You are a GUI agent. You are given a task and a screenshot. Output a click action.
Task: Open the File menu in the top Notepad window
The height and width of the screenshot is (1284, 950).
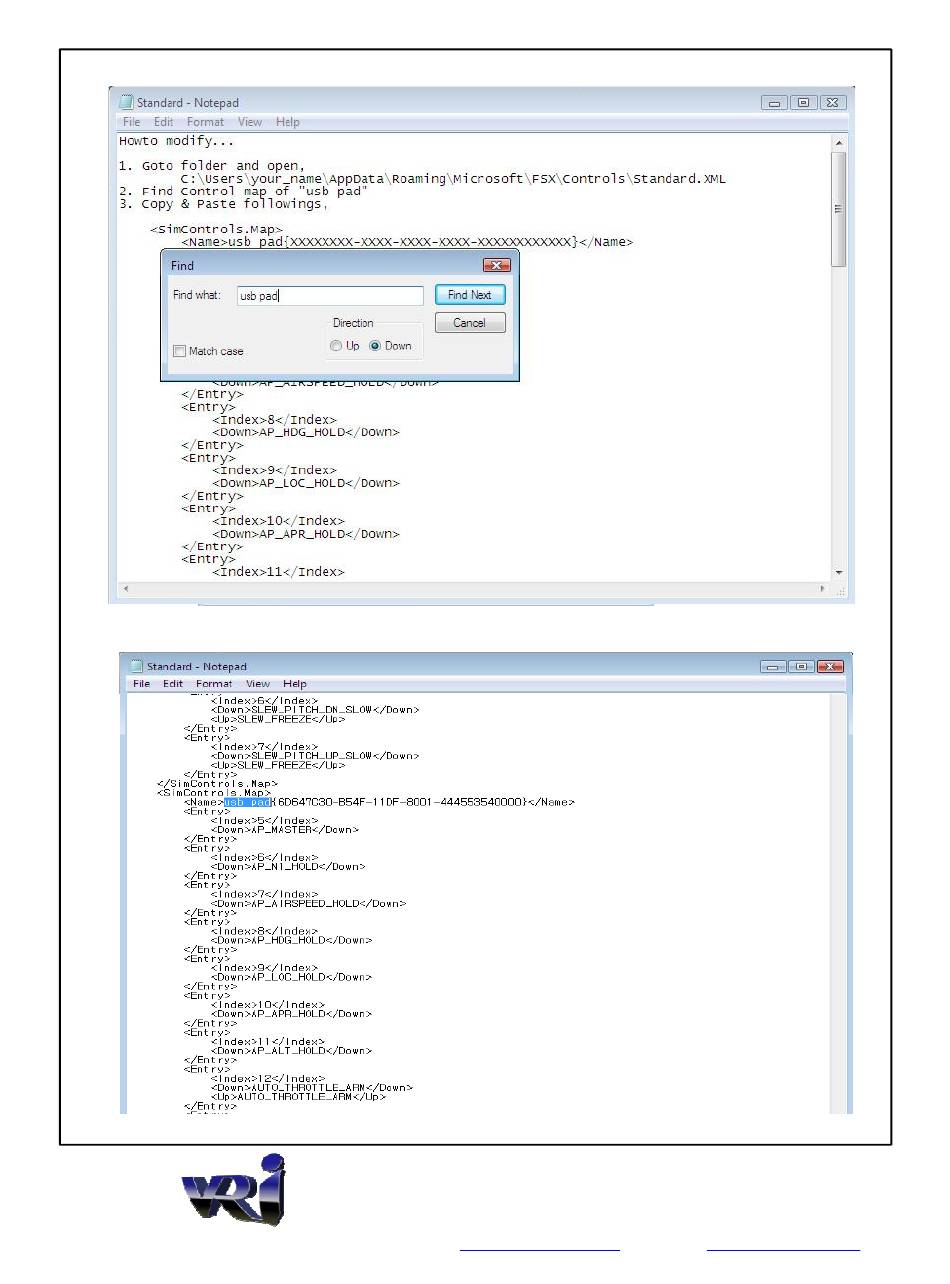131,122
